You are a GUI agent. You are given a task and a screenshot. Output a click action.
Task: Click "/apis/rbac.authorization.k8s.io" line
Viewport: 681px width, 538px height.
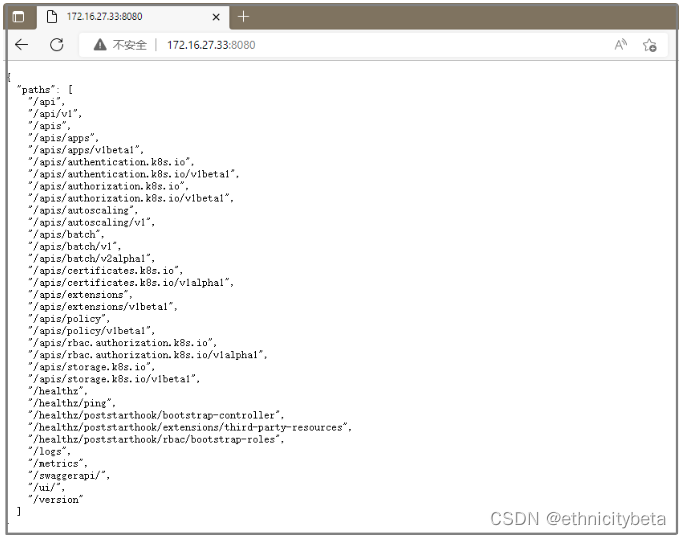[122, 343]
